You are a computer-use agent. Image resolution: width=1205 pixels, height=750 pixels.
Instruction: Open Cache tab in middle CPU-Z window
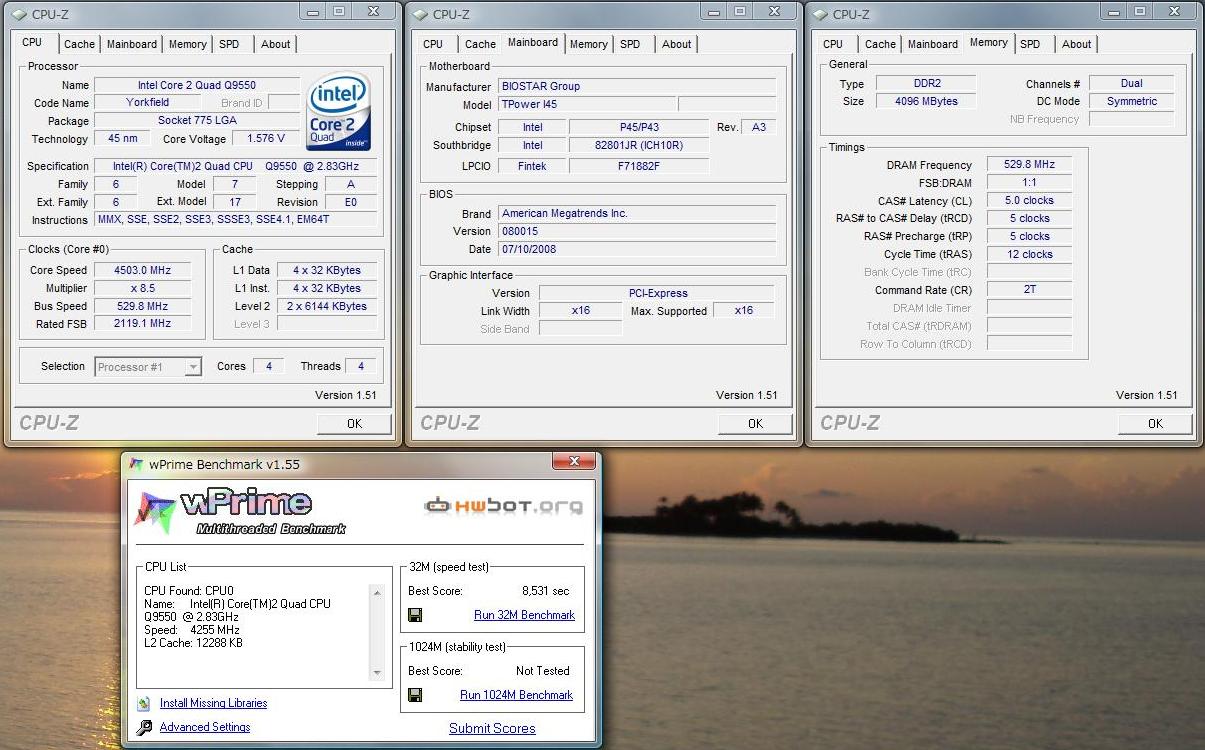[x=480, y=44]
